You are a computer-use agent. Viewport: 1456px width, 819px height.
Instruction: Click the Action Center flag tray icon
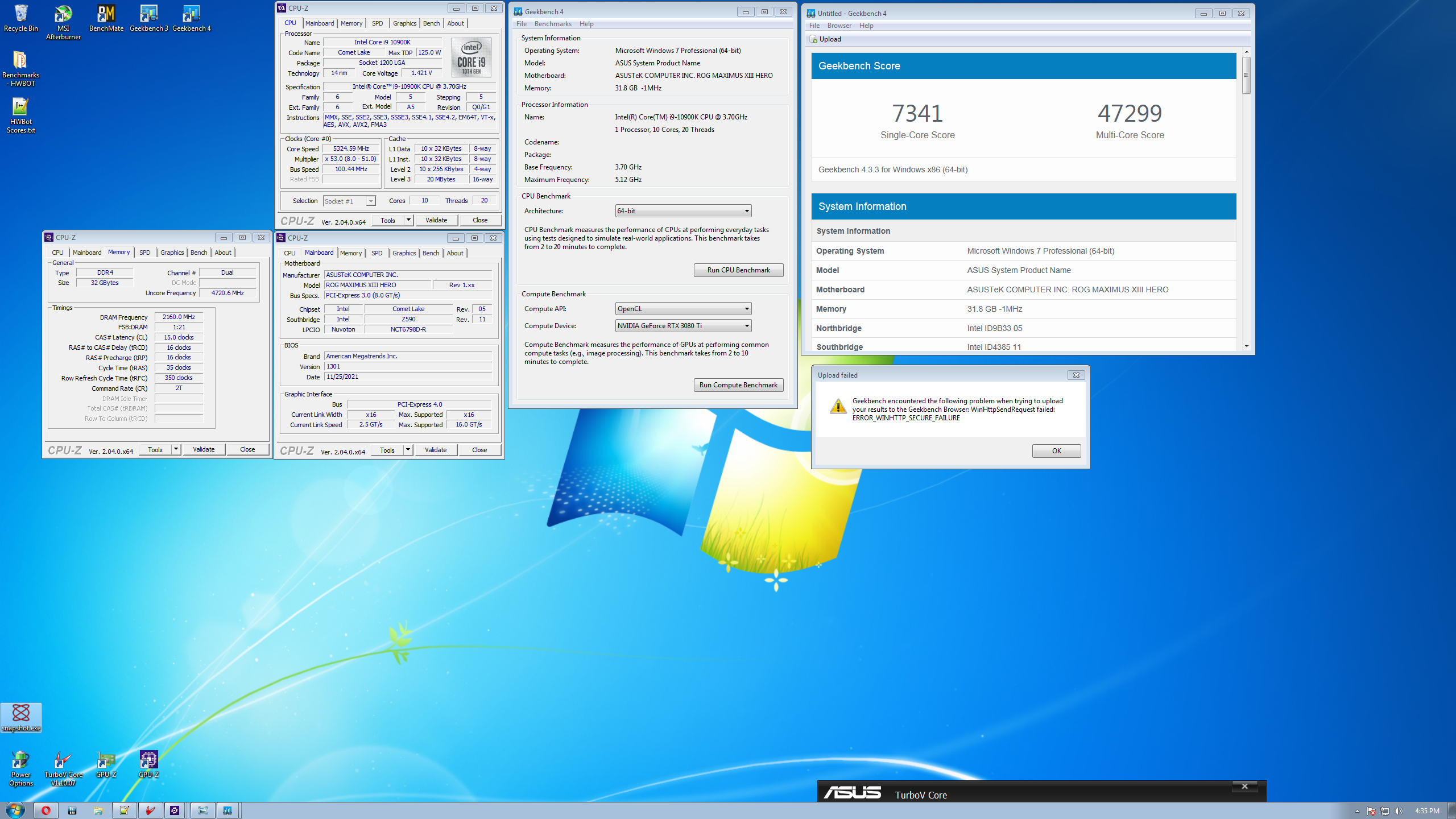pos(1371,811)
